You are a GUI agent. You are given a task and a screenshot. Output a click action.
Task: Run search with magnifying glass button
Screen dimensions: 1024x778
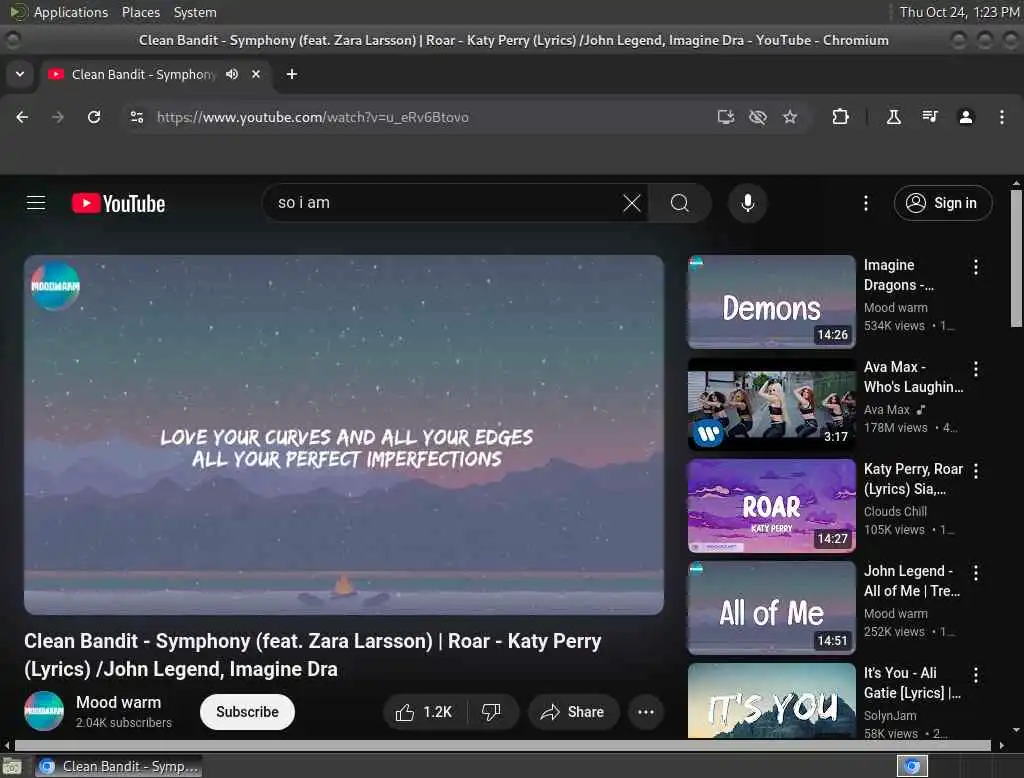click(680, 203)
